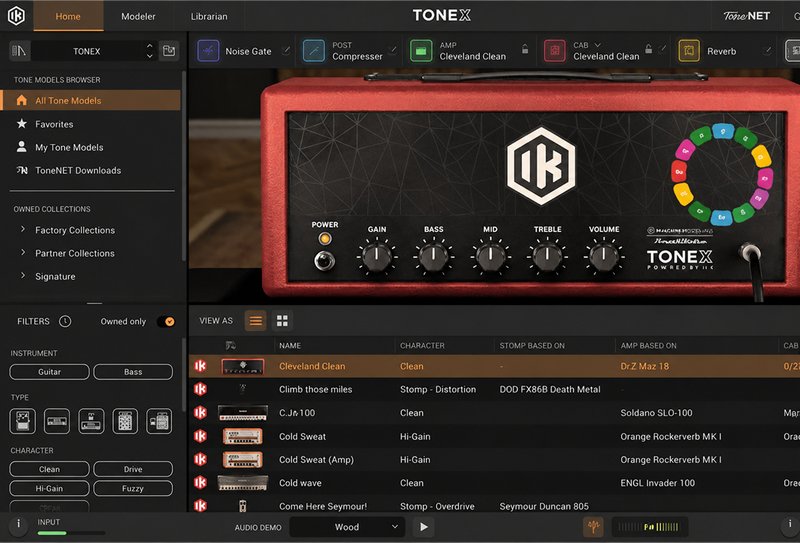This screenshot has width=800, height=543.
Task: Select the Cleveland Clean tone model row
Action: pos(494,366)
